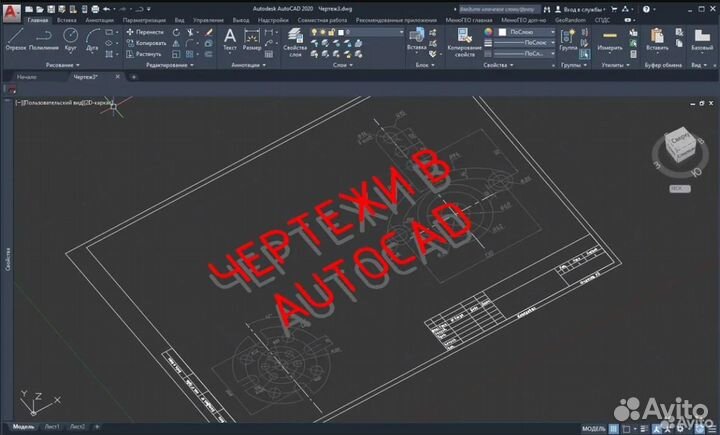The image size is (720, 435).
Task: Click Вход в службы sign-in button
Action: point(581,9)
